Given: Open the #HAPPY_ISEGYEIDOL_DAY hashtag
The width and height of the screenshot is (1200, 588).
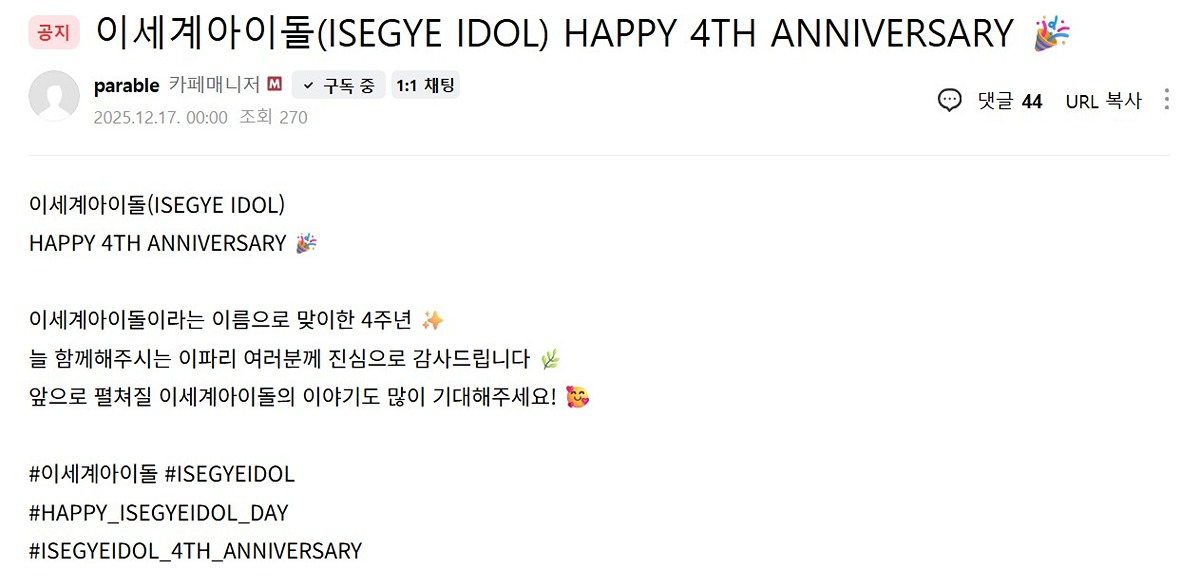Looking at the screenshot, I should 158,513.
